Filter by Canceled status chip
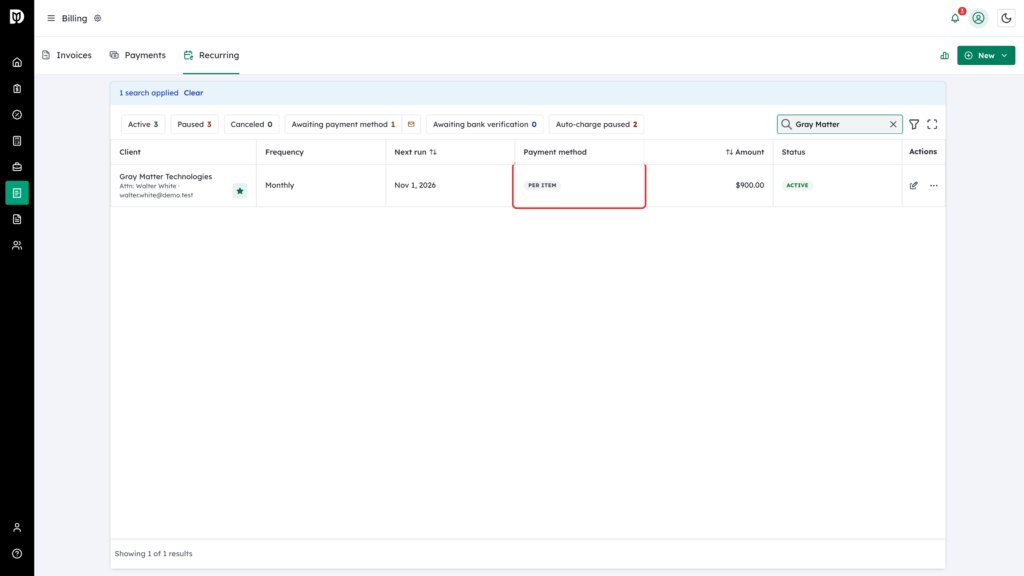Screen dimensions: 1024x576 tap(251, 124)
